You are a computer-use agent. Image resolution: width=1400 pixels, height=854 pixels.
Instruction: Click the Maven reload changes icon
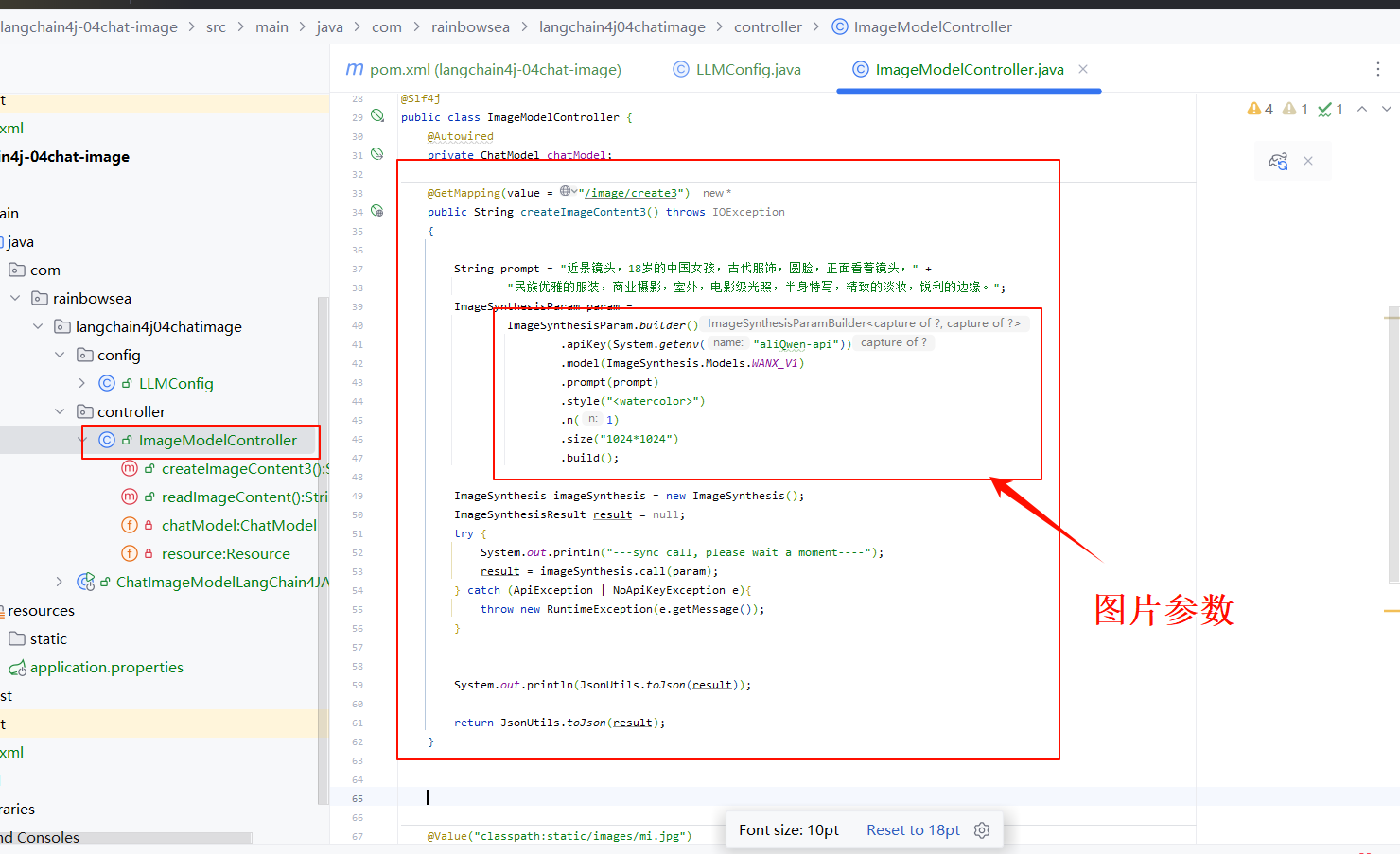click(1278, 162)
